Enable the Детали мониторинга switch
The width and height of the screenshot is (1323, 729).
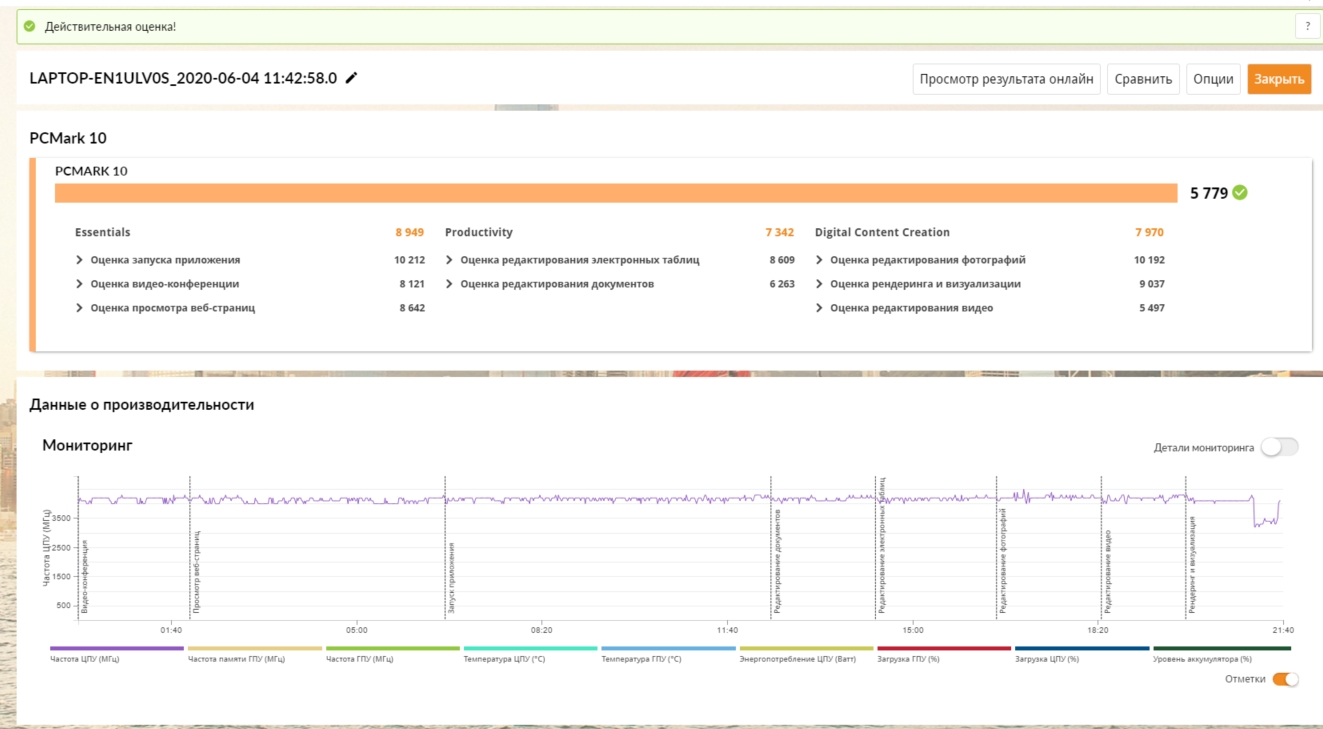coord(1279,447)
